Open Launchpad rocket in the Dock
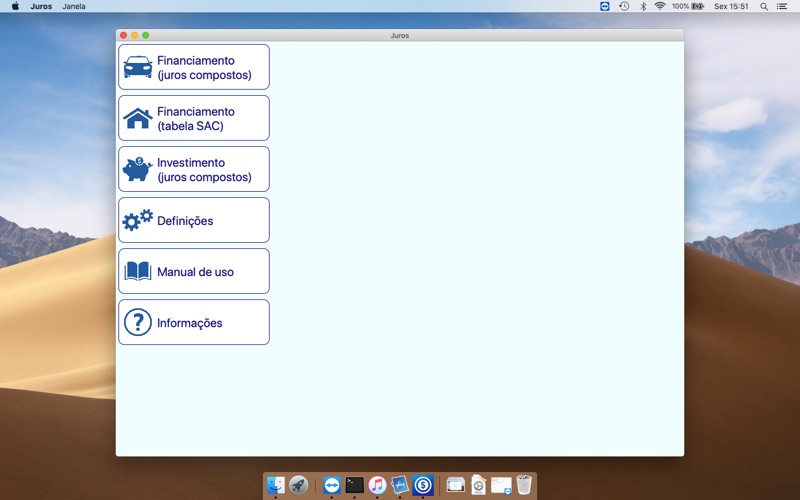 tap(298, 485)
